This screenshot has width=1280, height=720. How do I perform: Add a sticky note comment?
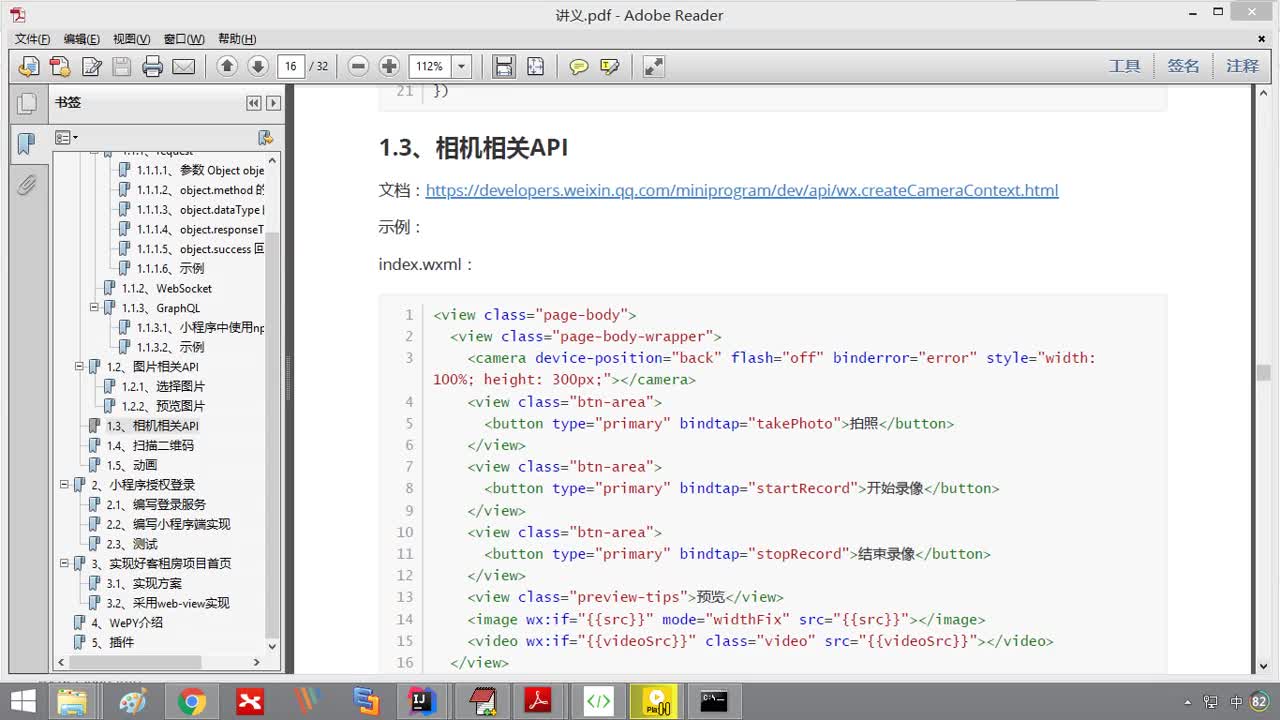[x=579, y=66]
